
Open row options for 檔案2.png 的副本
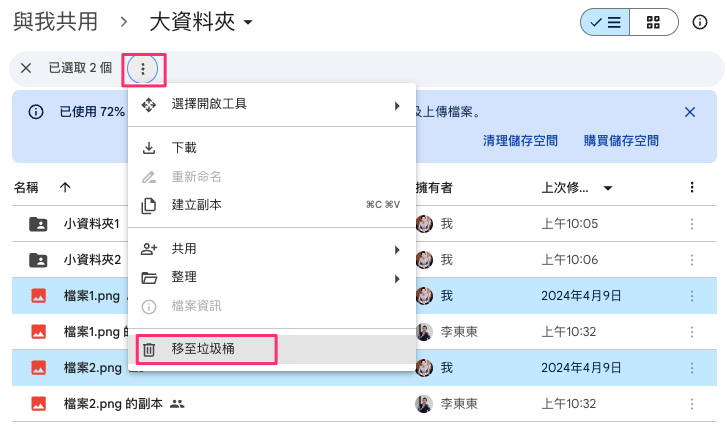[691, 404]
